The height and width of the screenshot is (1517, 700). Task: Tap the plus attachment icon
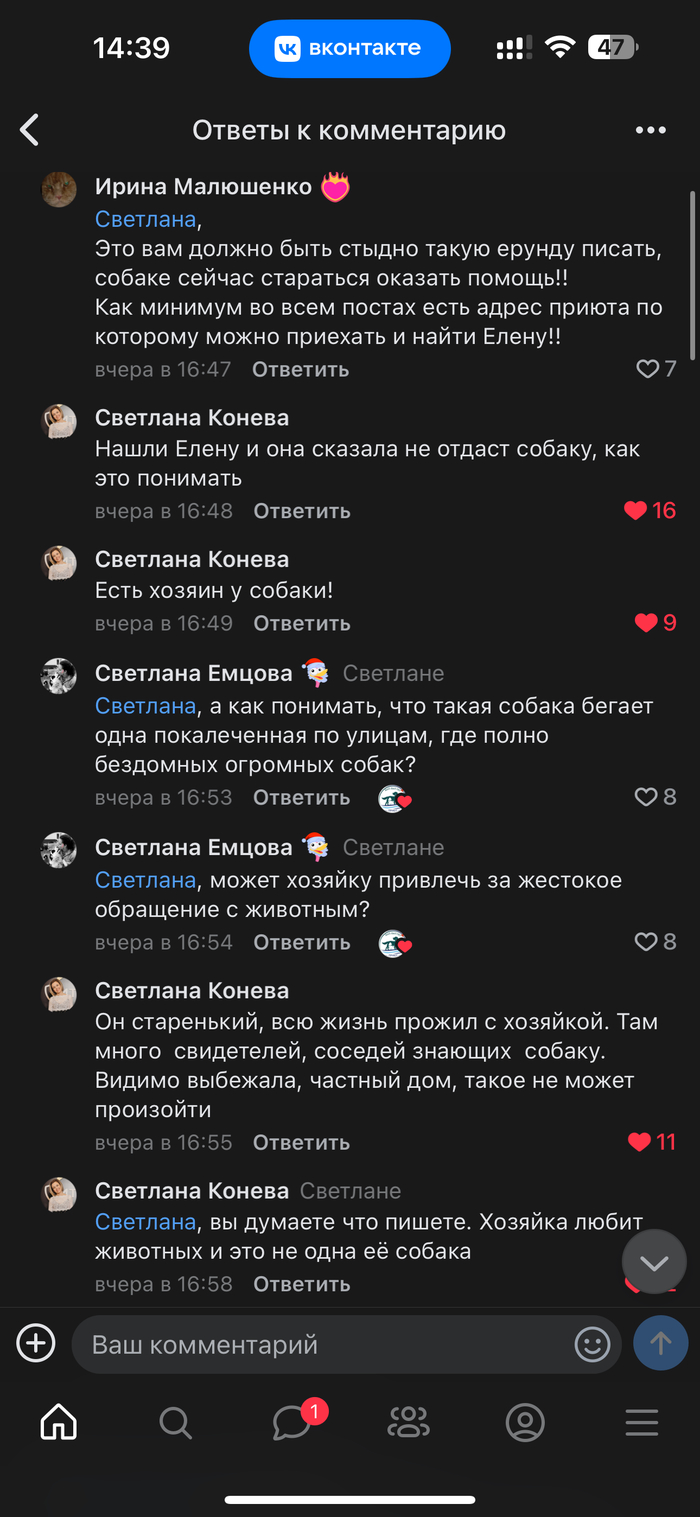coord(36,1343)
